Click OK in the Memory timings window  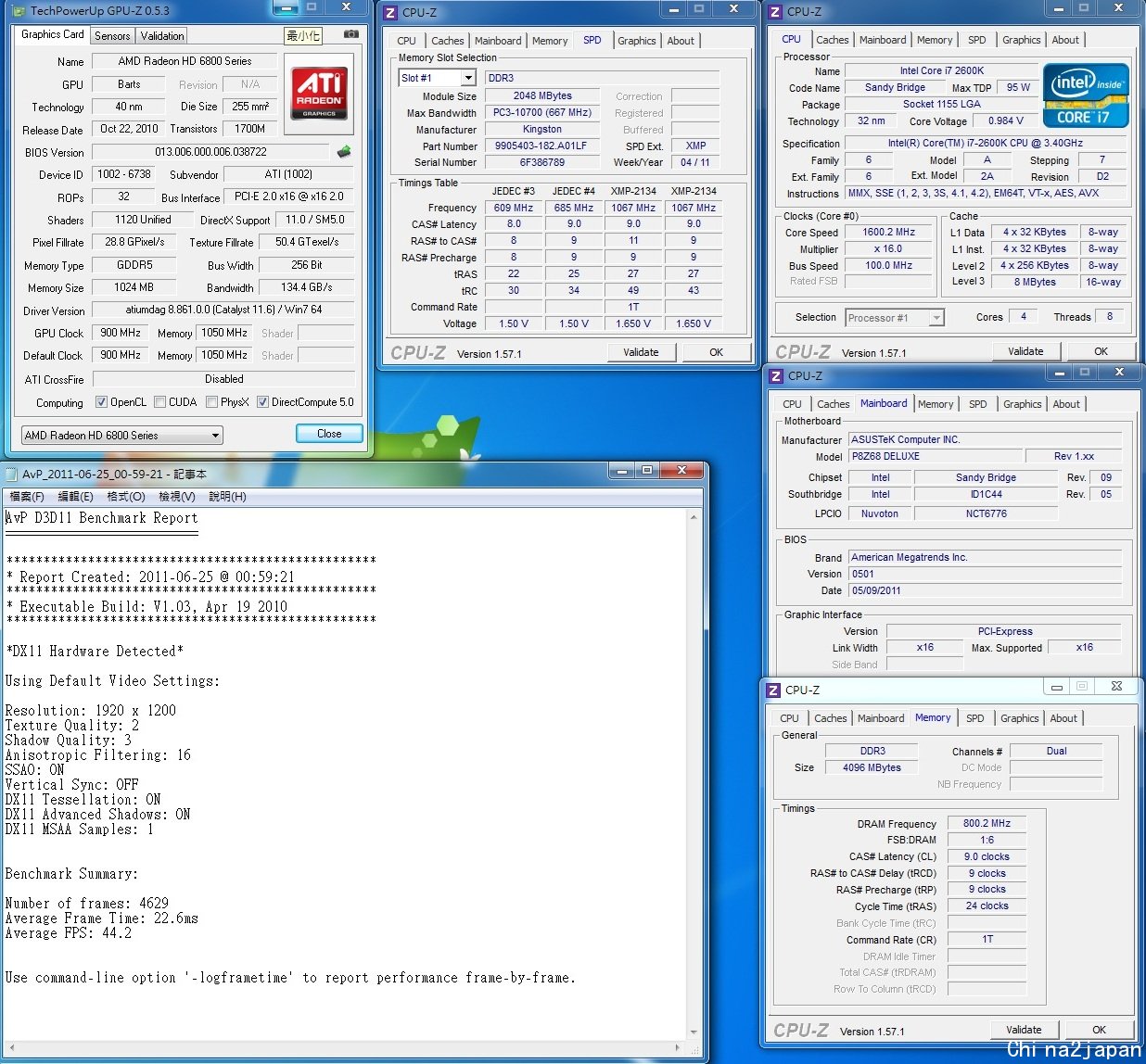(x=1099, y=1030)
